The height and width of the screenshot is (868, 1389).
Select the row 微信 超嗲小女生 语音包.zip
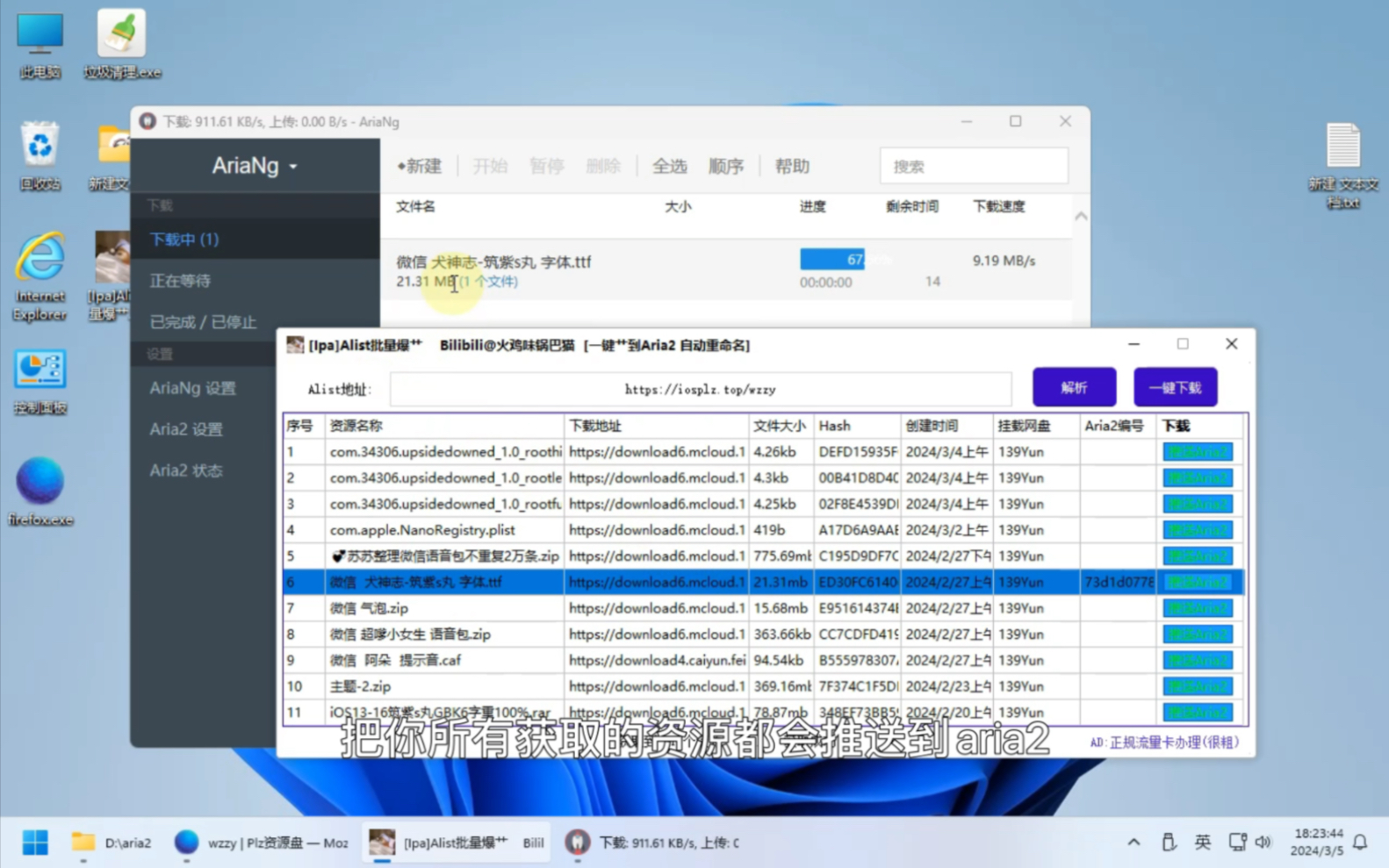click(763, 634)
